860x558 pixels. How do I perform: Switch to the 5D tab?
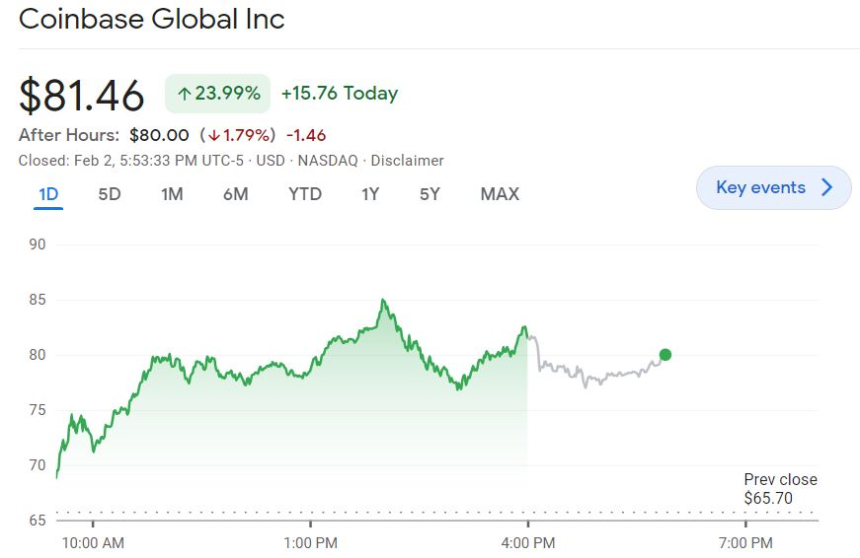[x=109, y=194]
